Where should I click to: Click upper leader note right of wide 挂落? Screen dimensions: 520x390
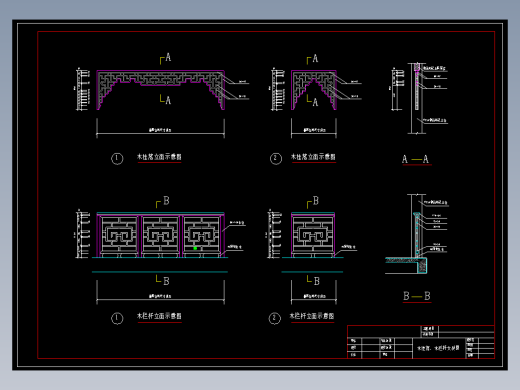pyautogui.click(x=243, y=82)
